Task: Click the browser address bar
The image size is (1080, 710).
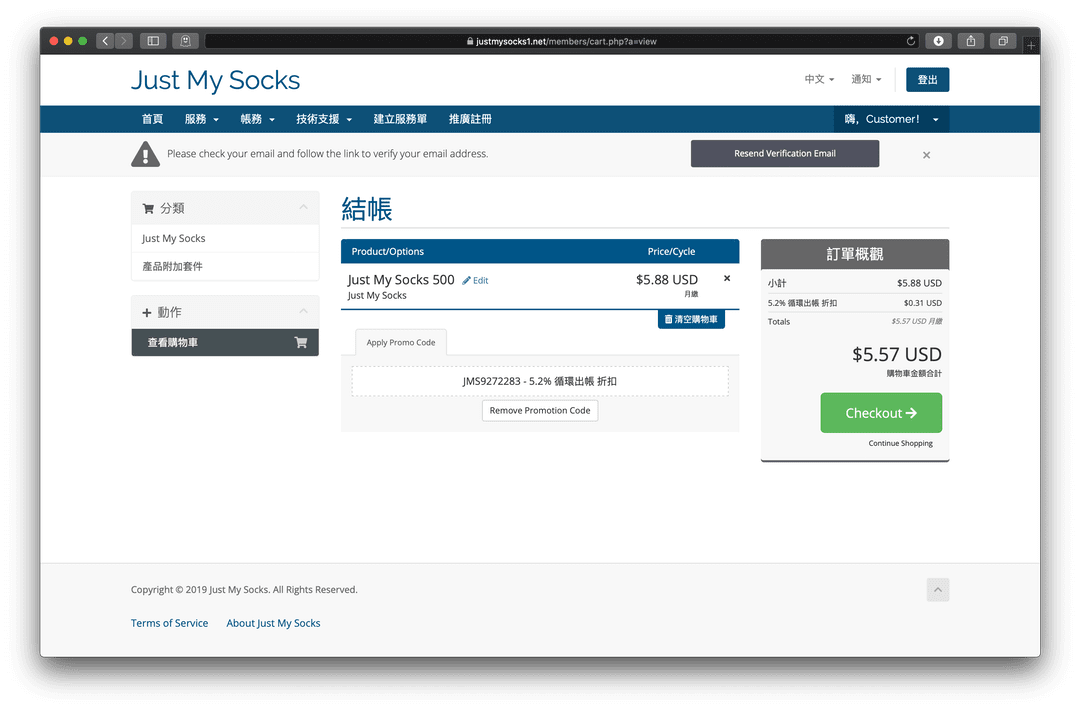Action: coord(561,41)
